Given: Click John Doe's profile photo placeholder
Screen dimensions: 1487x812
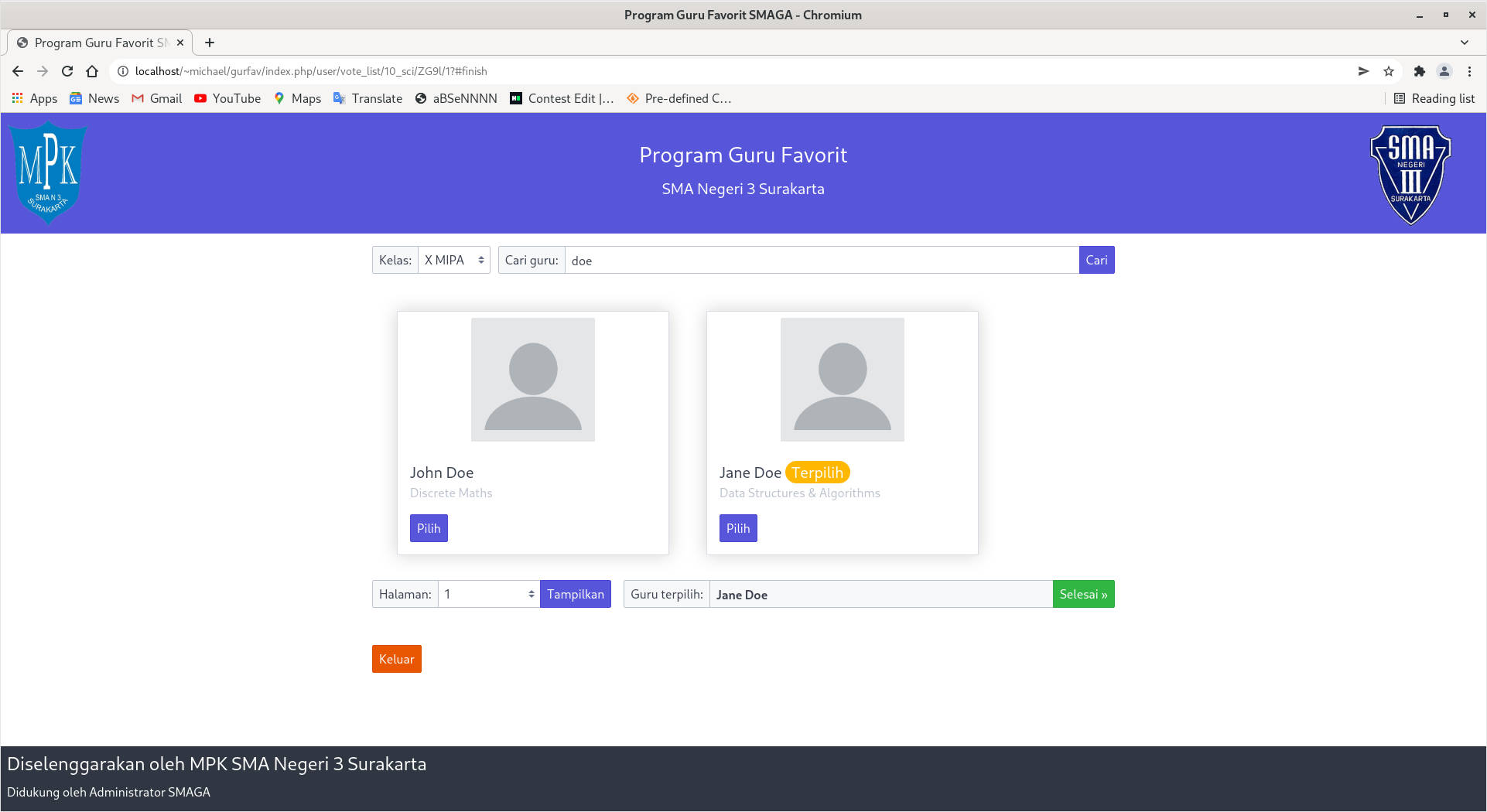Looking at the screenshot, I should 532,380.
